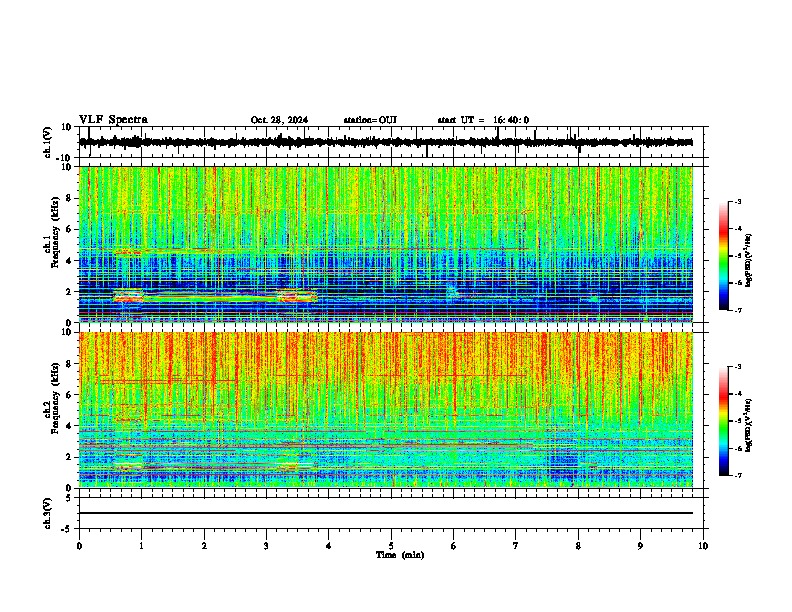Click the ch.2 frequency spectrogram panel
Image resolution: width=792 pixels, height=612 pixels.
[x=386, y=410]
